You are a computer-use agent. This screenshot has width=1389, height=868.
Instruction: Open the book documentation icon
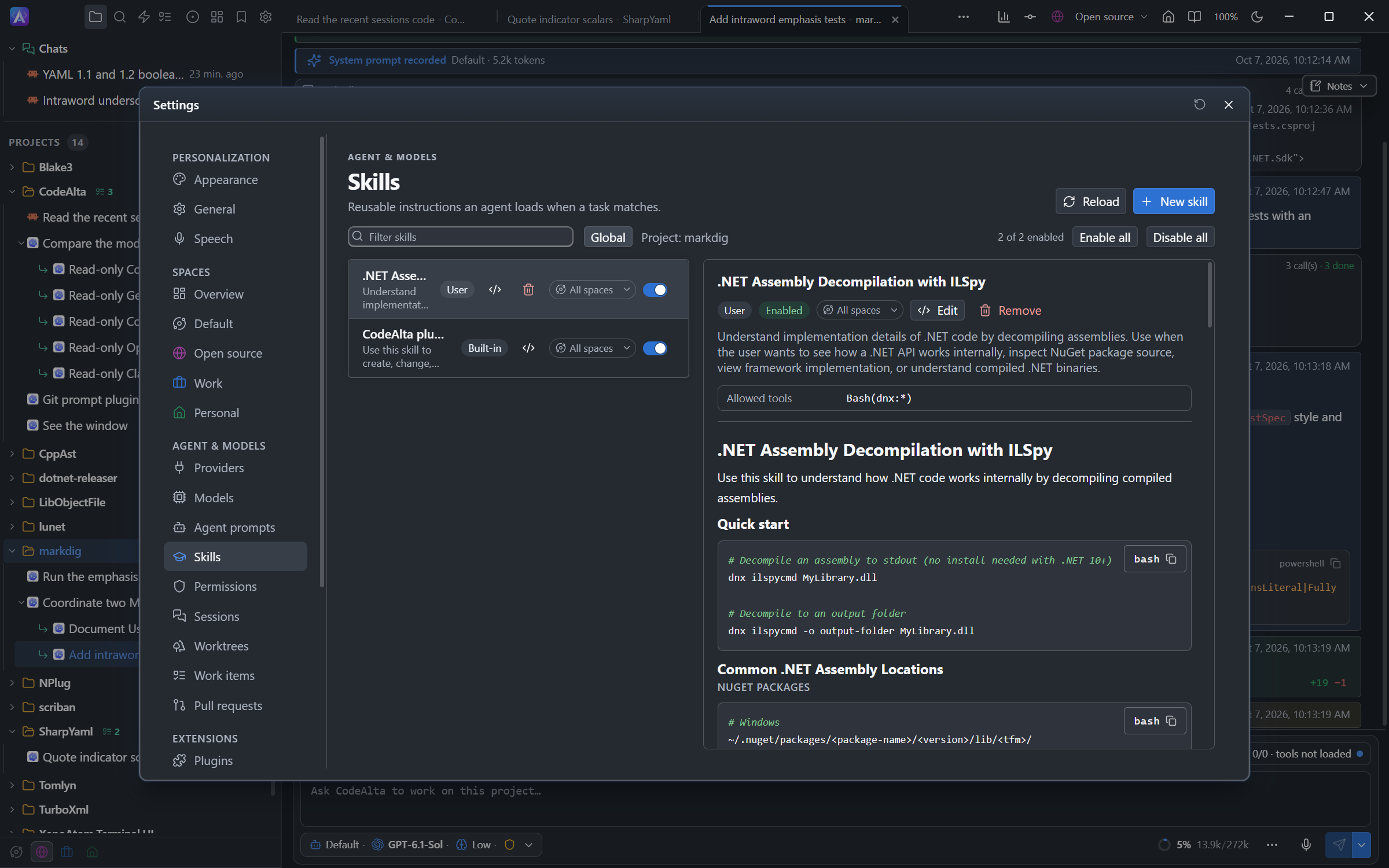[x=1194, y=17]
